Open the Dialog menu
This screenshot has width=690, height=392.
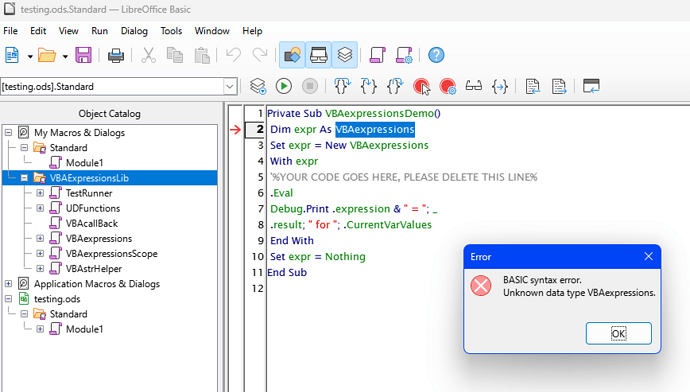134,31
